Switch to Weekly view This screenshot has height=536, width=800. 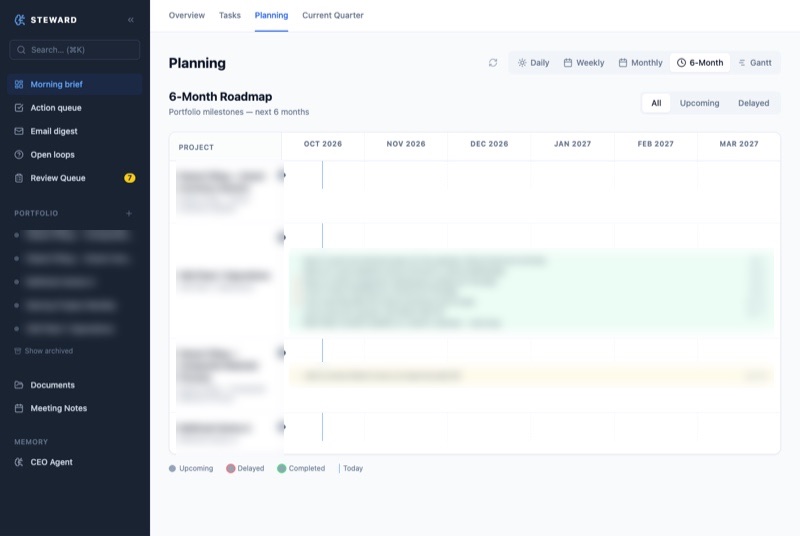(584, 63)
